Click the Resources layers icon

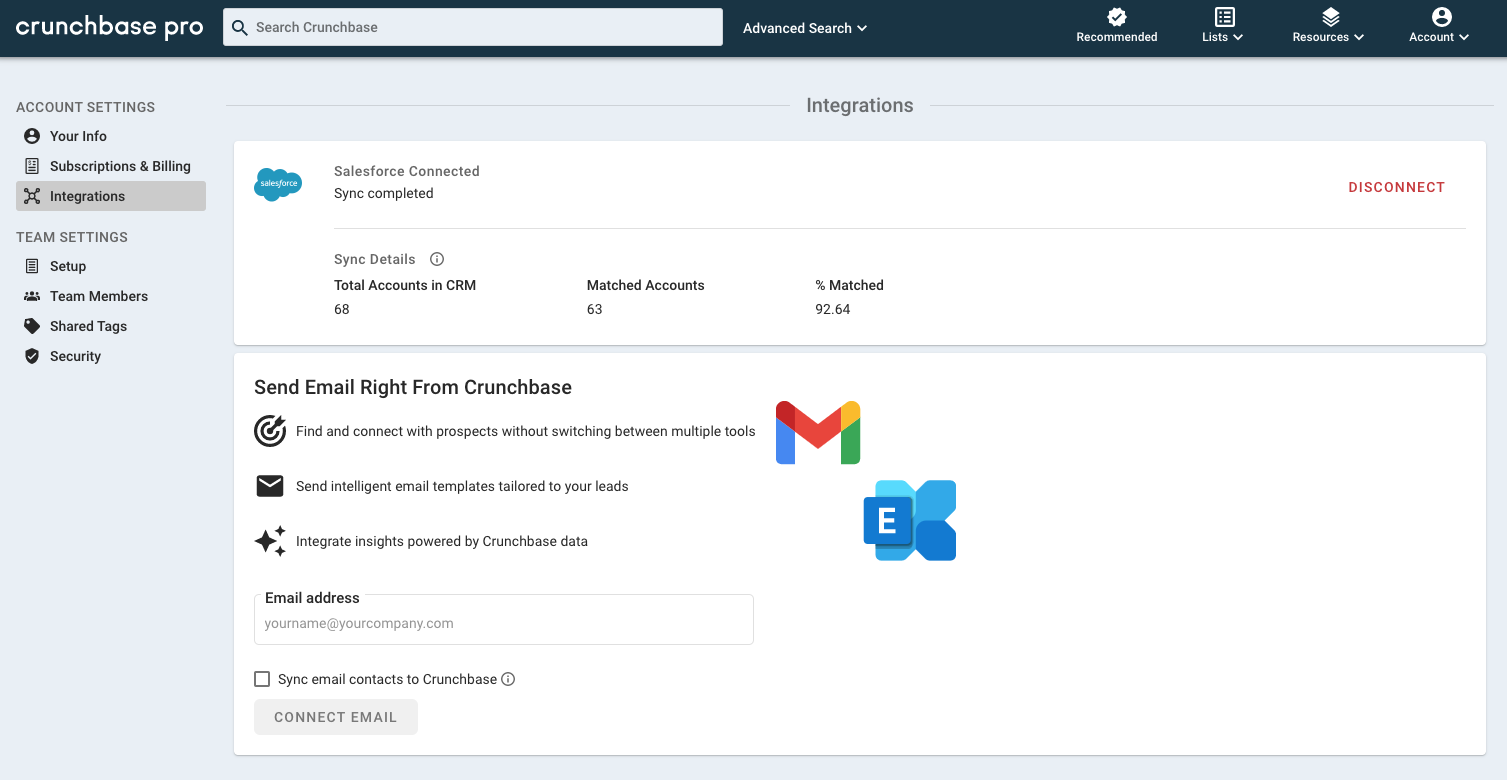point(1330,17)
